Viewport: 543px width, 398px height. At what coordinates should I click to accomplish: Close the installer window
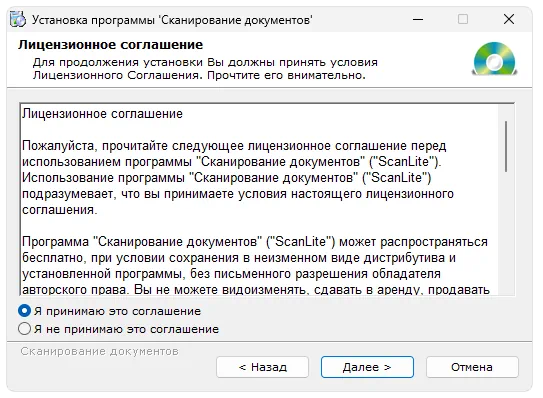coord(509,19)
